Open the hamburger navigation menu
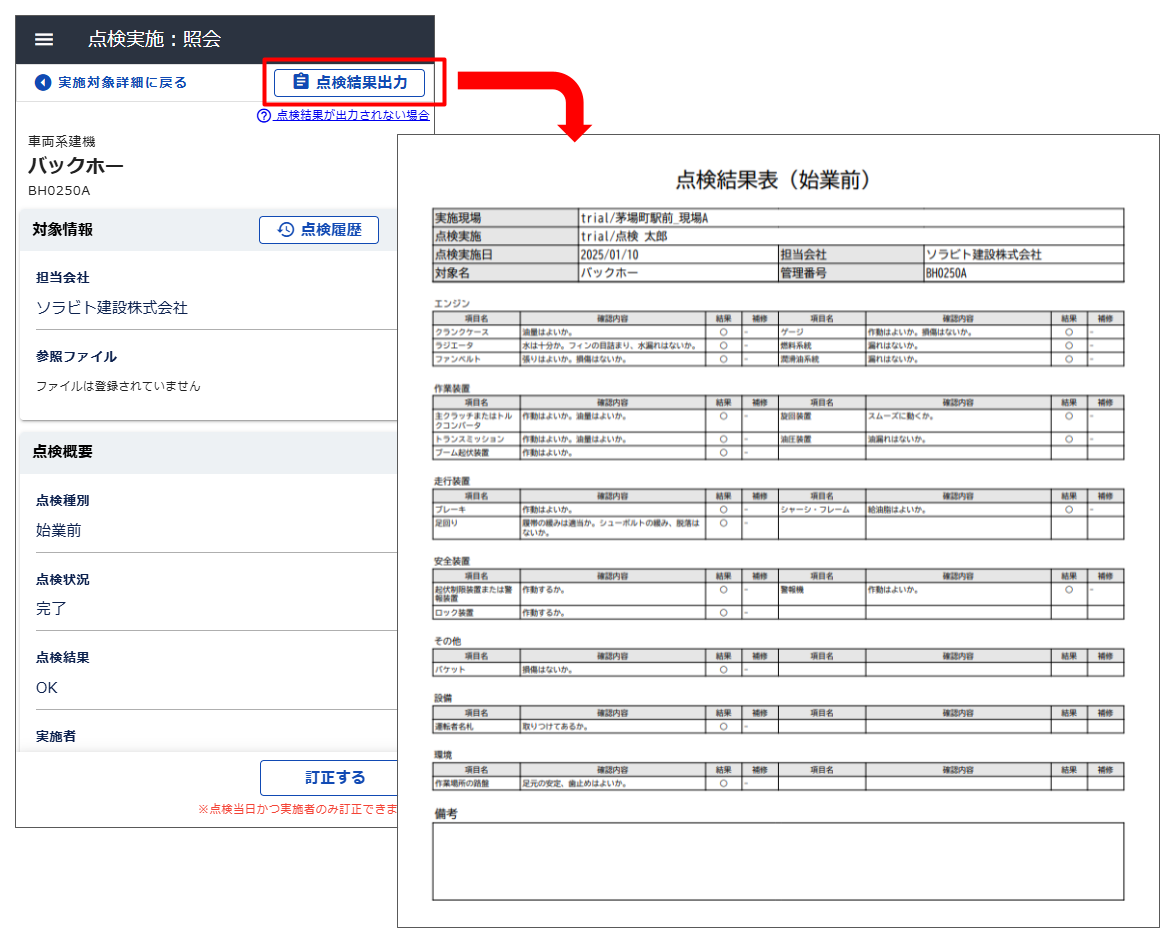Viewport: 1174px width, 942px height. tap(42, 39)
